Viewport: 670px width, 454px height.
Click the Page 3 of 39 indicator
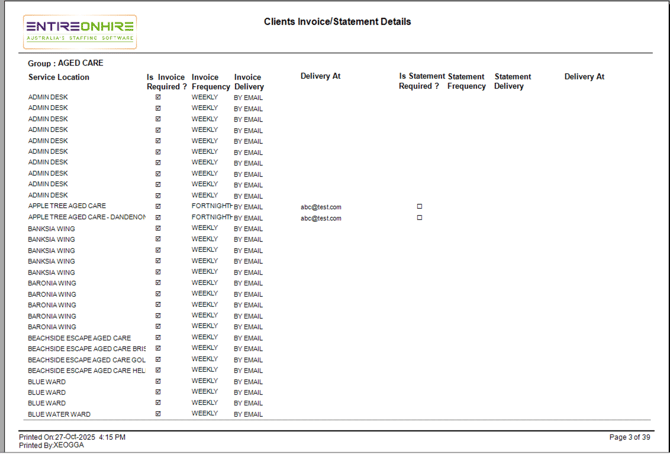pos(631,437)
